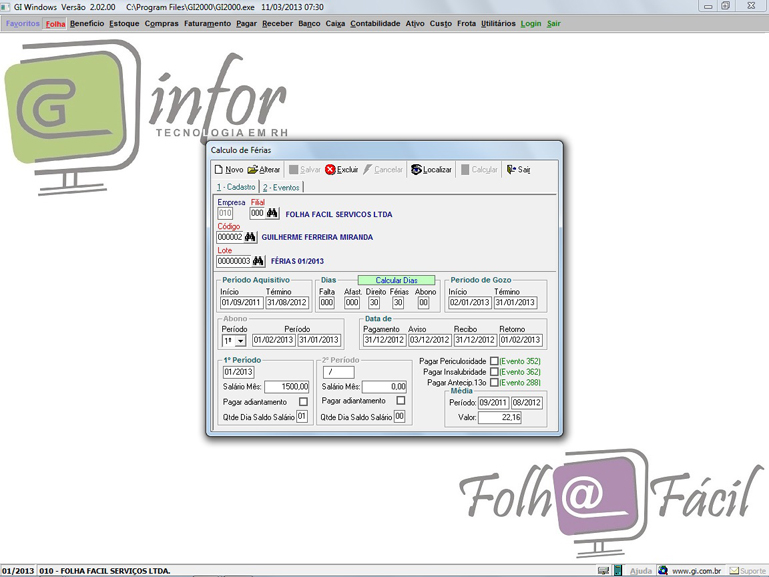Click the Suporte mail icon

pyautogui.click(x=734, y=571)
